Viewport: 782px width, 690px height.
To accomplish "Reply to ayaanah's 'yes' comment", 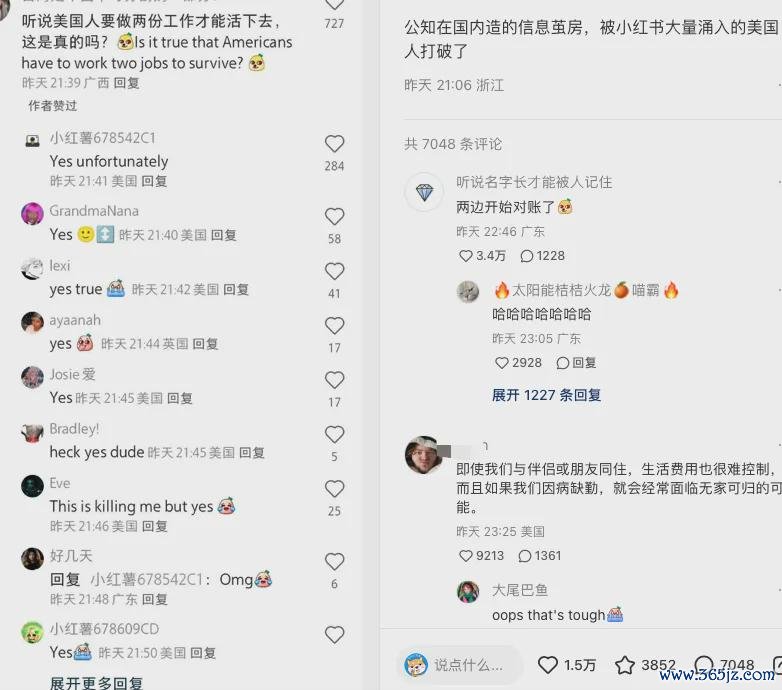I will 205,344.
